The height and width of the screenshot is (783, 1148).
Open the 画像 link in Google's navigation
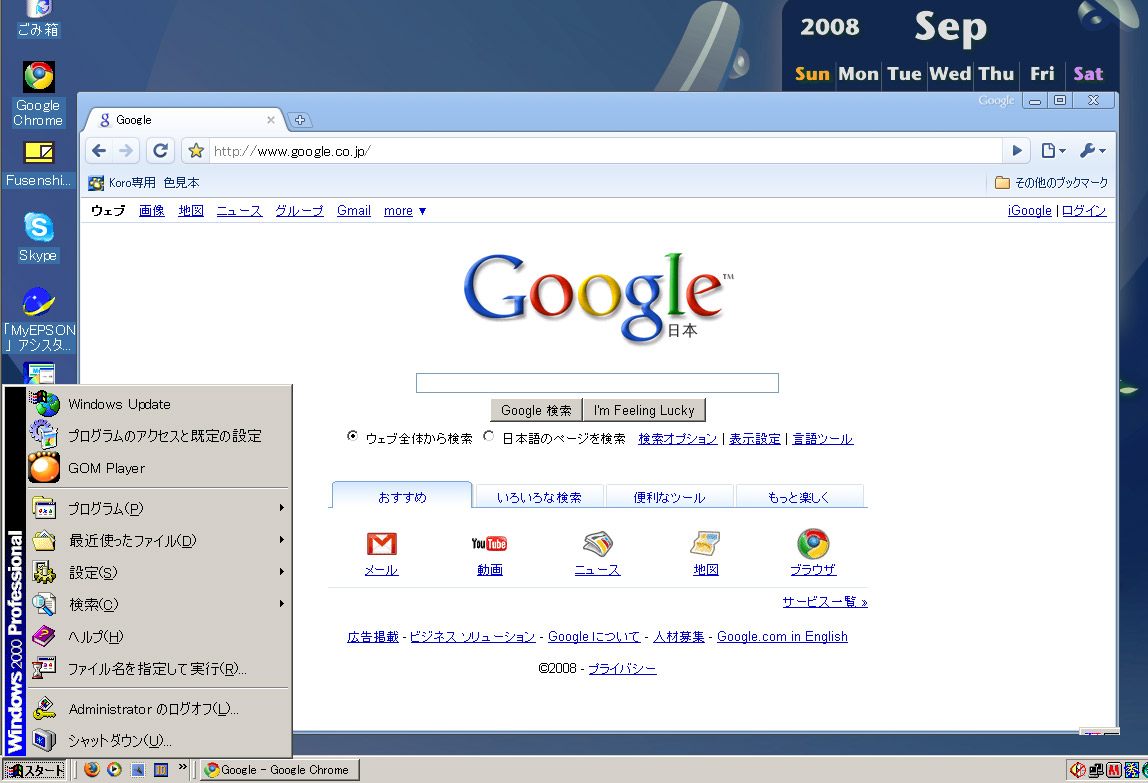tap(152, 211)
